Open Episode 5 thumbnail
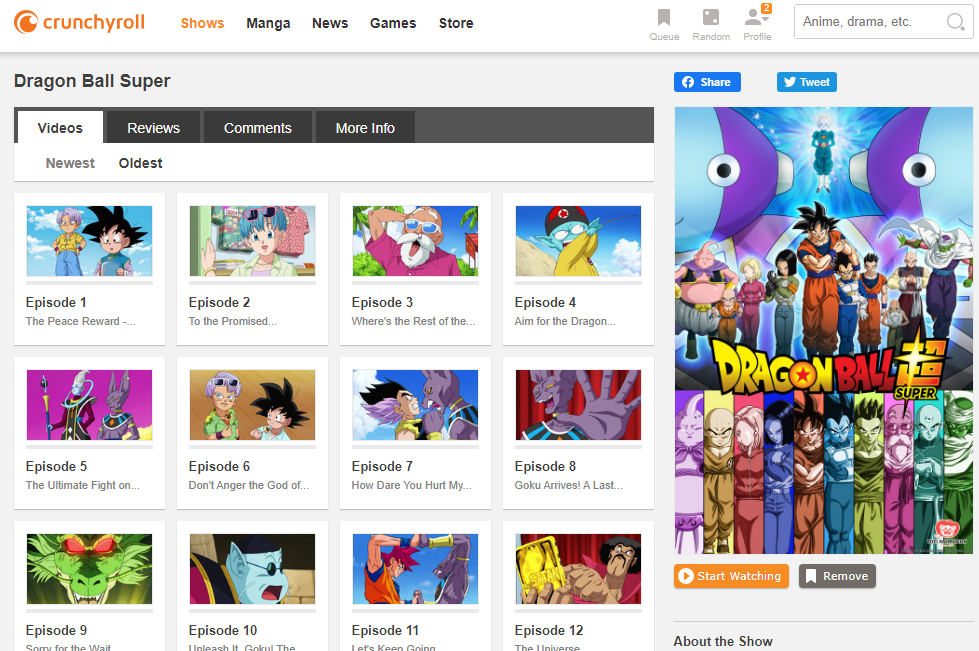The image size is (979, 651). 89,405
